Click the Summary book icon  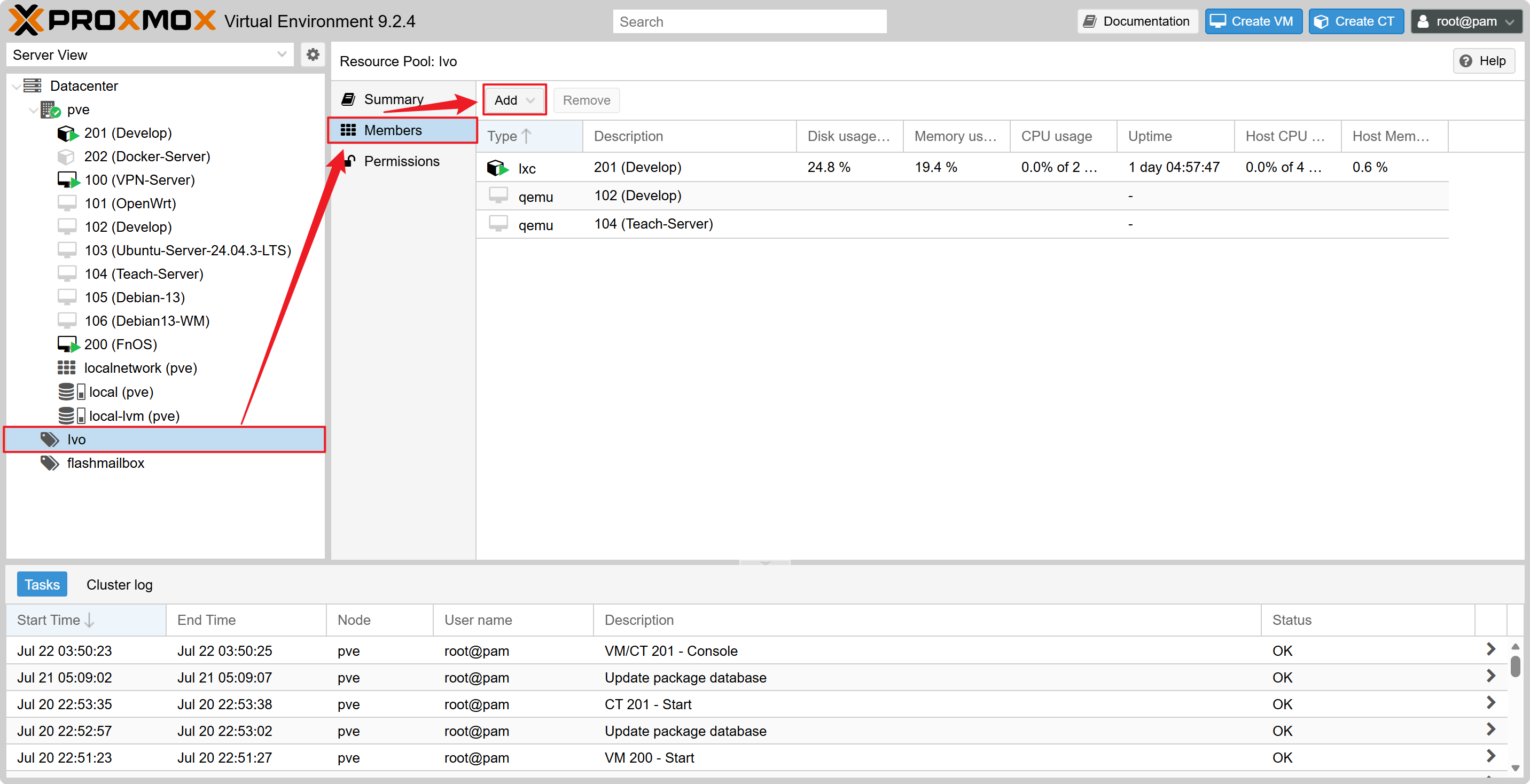(348, 99)
